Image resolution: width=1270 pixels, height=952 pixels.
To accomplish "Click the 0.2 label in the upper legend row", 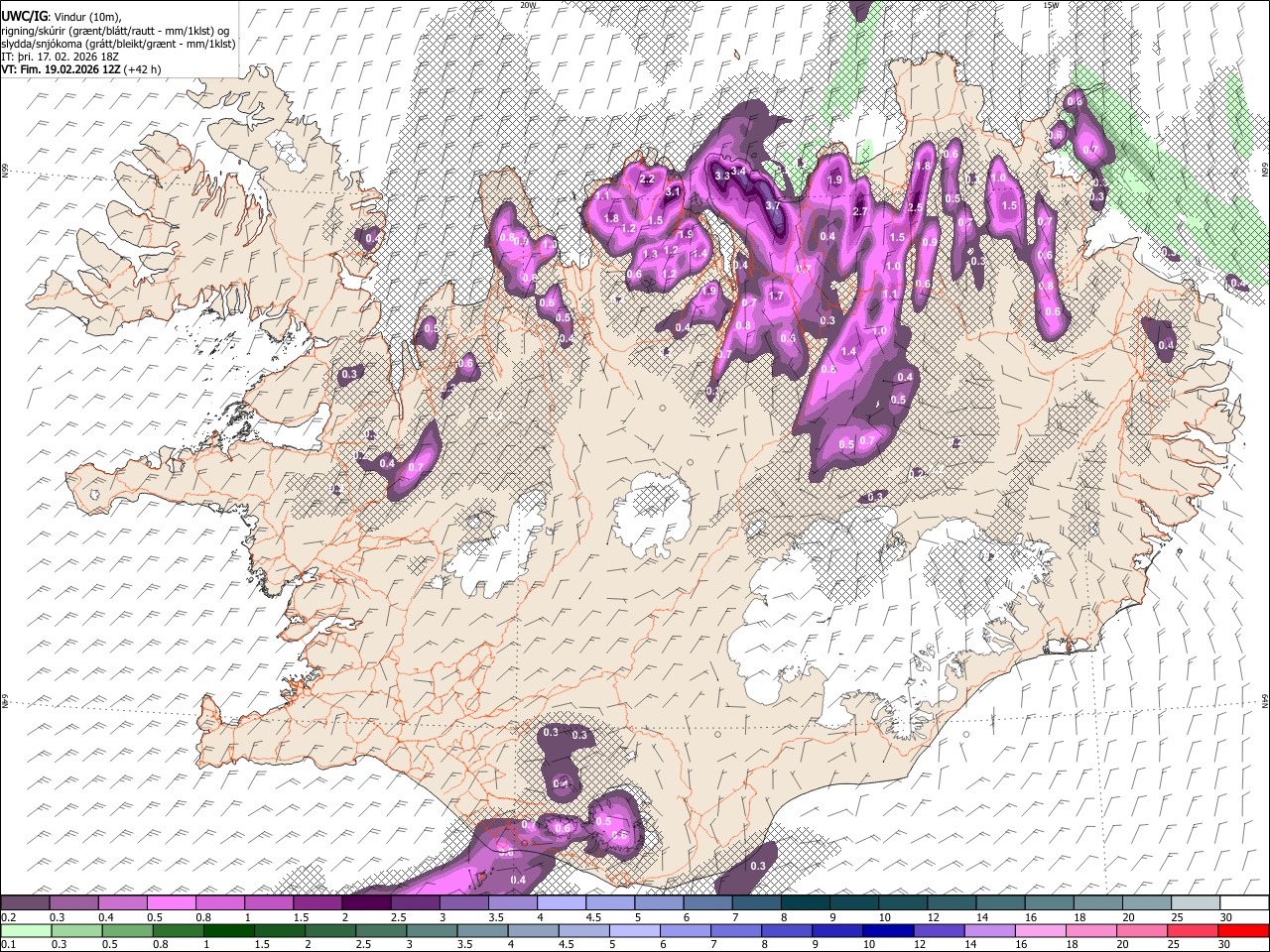I will click(9, 916).
